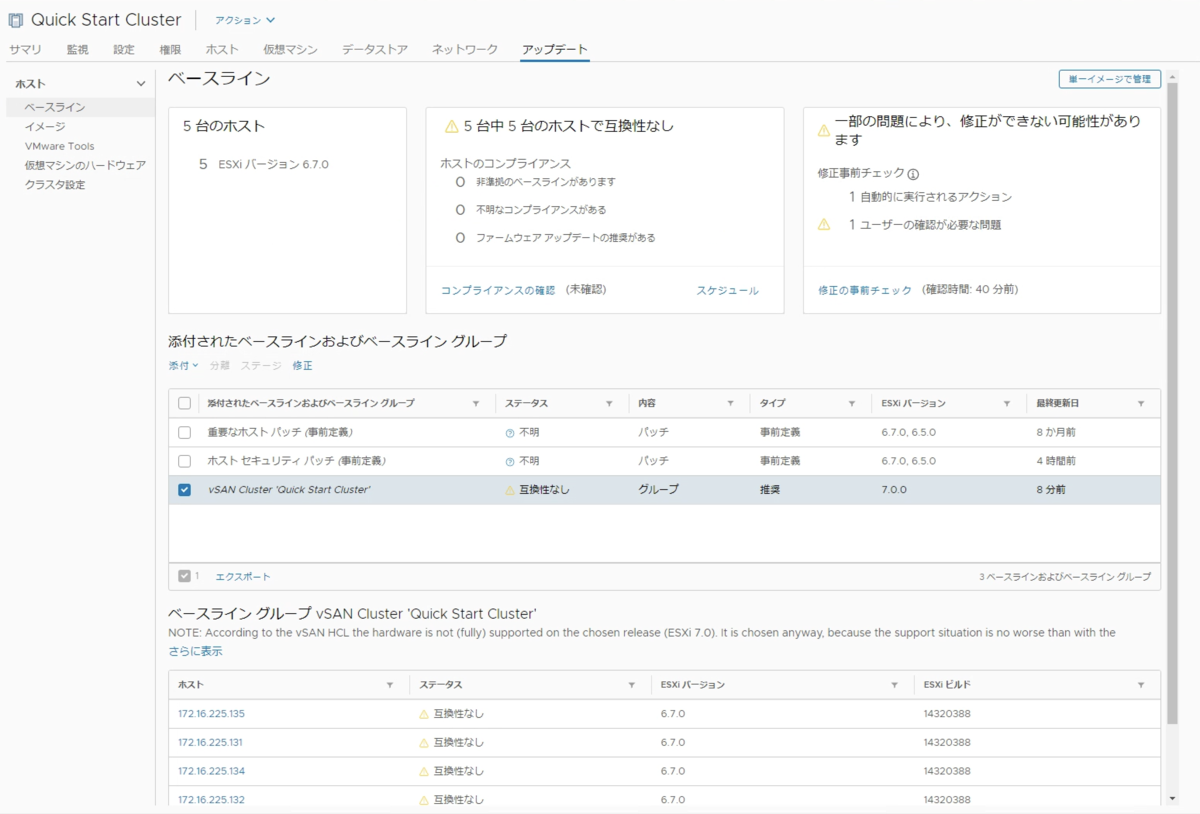This screenshot has height=814, width=1200.
Task: Check the ホスト セキュリティ パッチ row checkbox
Action: pos(184,461)
